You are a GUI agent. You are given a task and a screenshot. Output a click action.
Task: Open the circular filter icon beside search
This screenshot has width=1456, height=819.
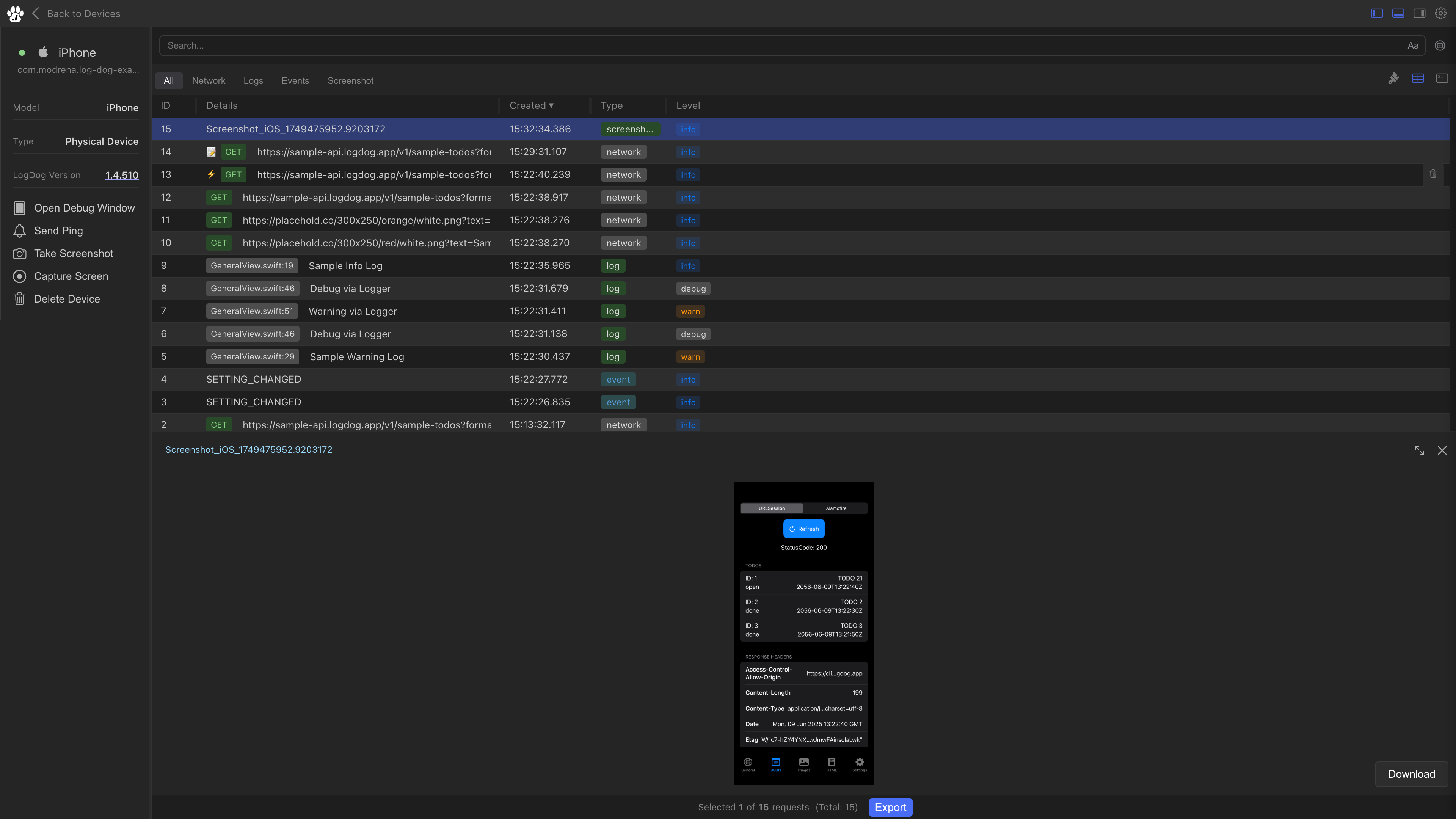[x=1440, y=45]
